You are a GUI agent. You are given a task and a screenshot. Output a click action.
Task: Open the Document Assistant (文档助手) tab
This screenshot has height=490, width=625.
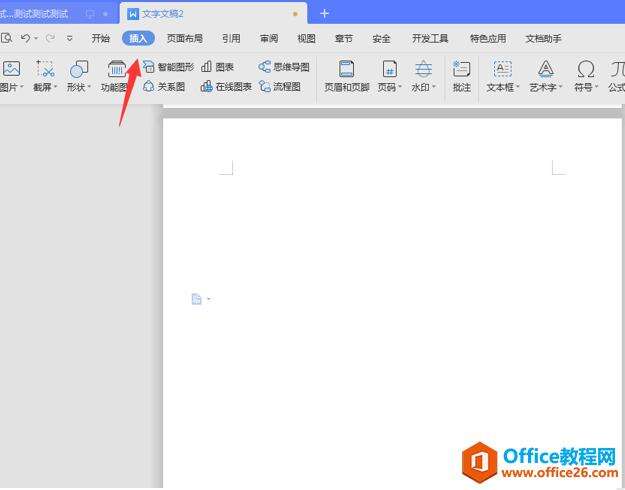pyautogui.click(x=543, y=38)
